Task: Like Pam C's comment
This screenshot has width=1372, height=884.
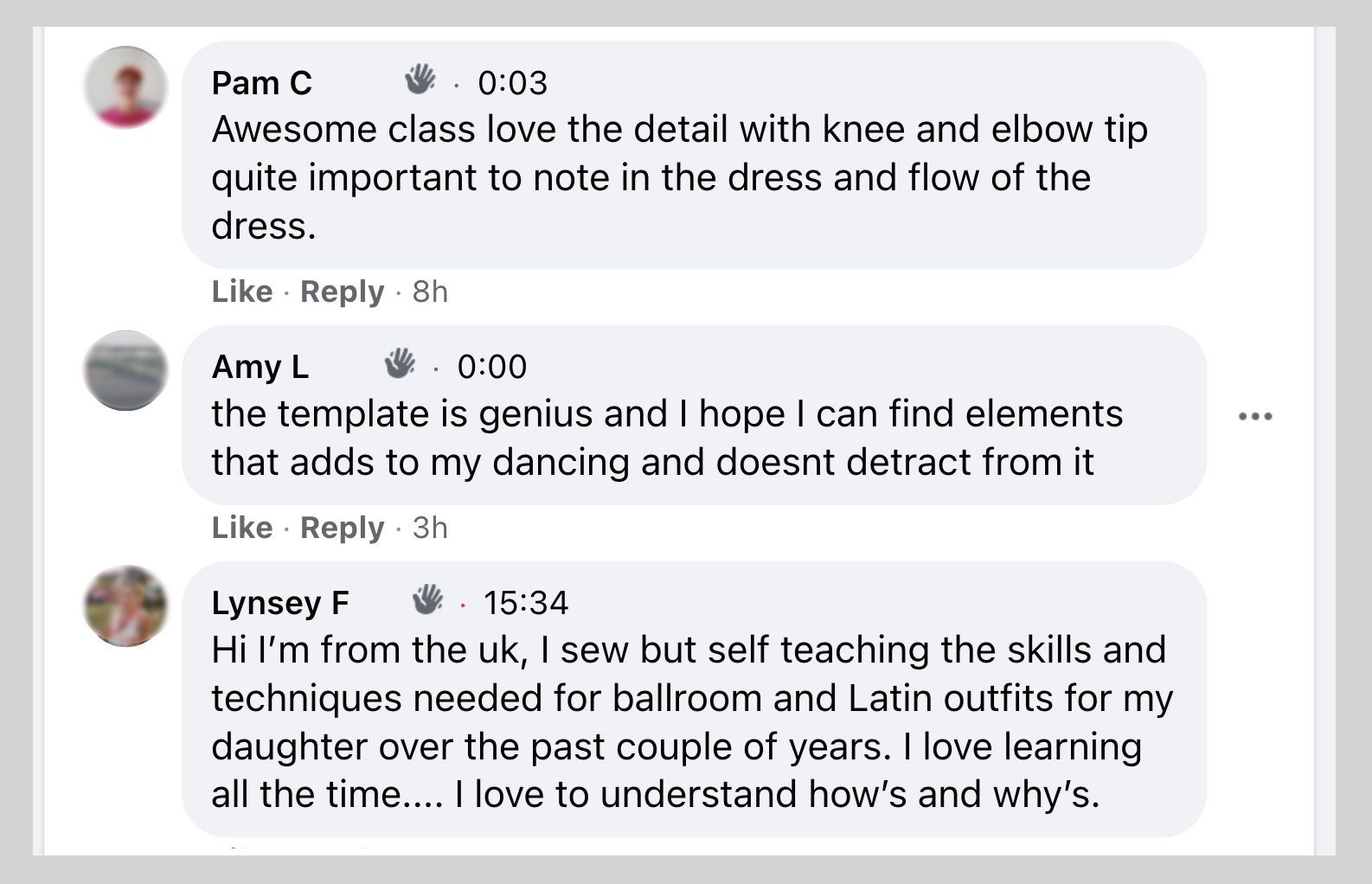Action: pos(240,291)
